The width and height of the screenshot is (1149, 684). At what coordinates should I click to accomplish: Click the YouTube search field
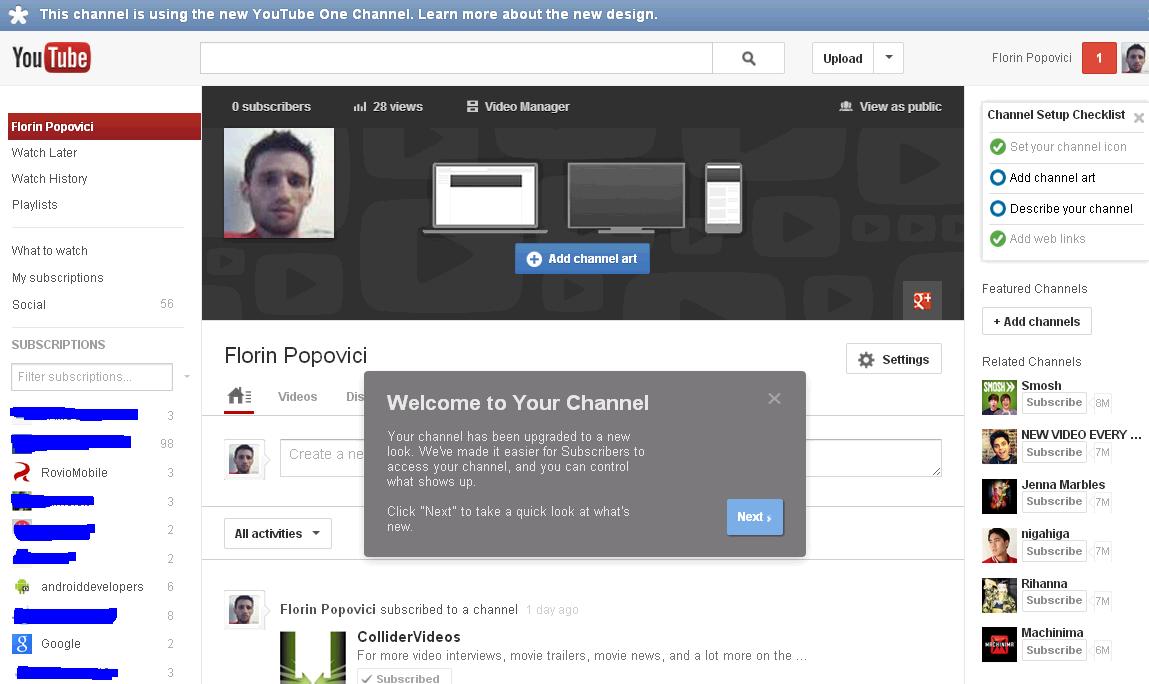(456, 58)
